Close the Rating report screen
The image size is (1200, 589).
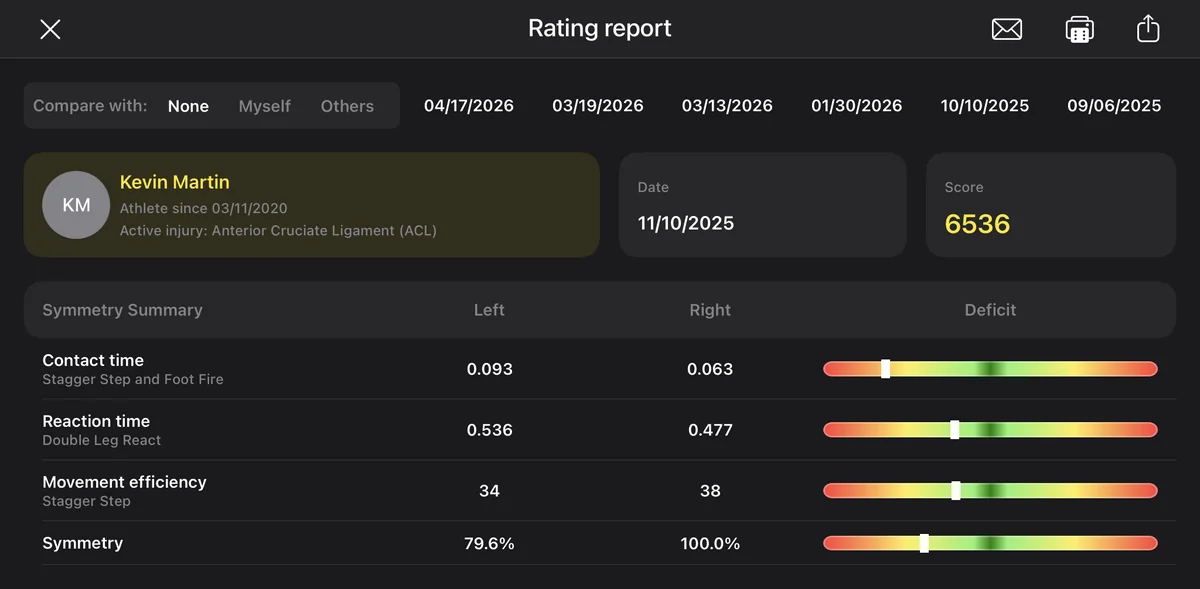(50, 29)
